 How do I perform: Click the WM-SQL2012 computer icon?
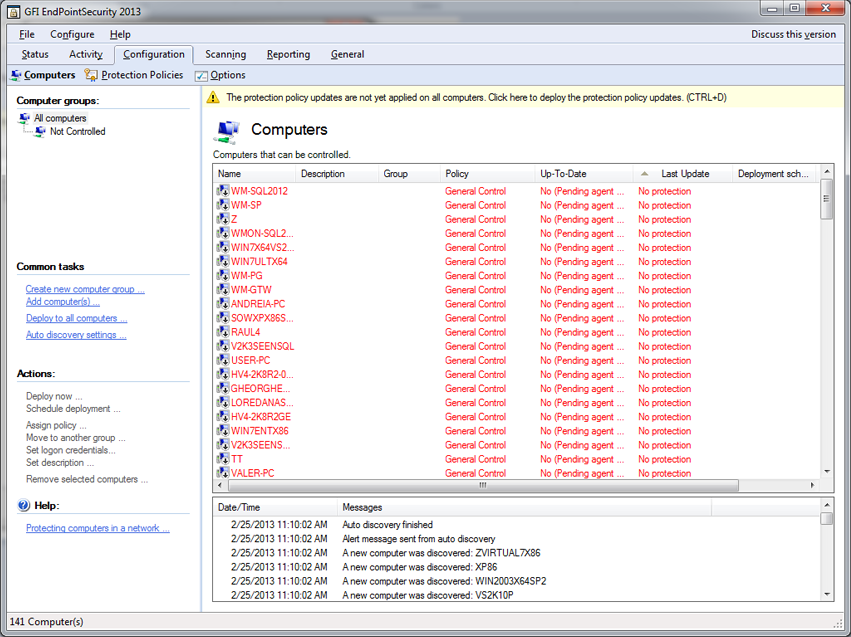pos(223,191)
